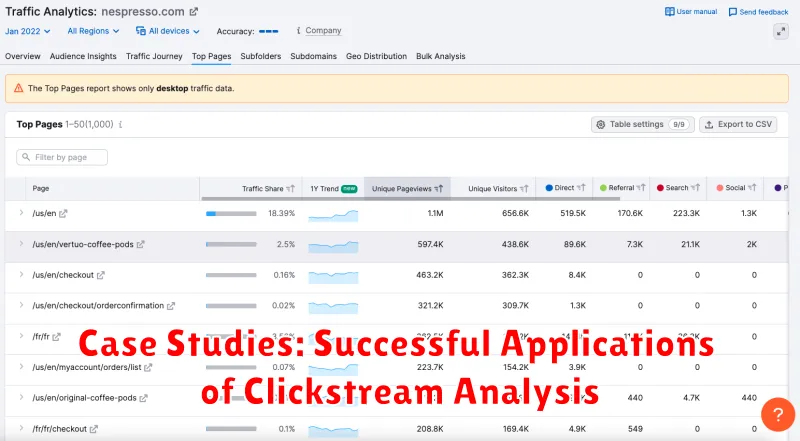Expand the /us/en/myaccount/orders/list row
Viewport: 800px width, 441px height.
click(x=21, y=366)
